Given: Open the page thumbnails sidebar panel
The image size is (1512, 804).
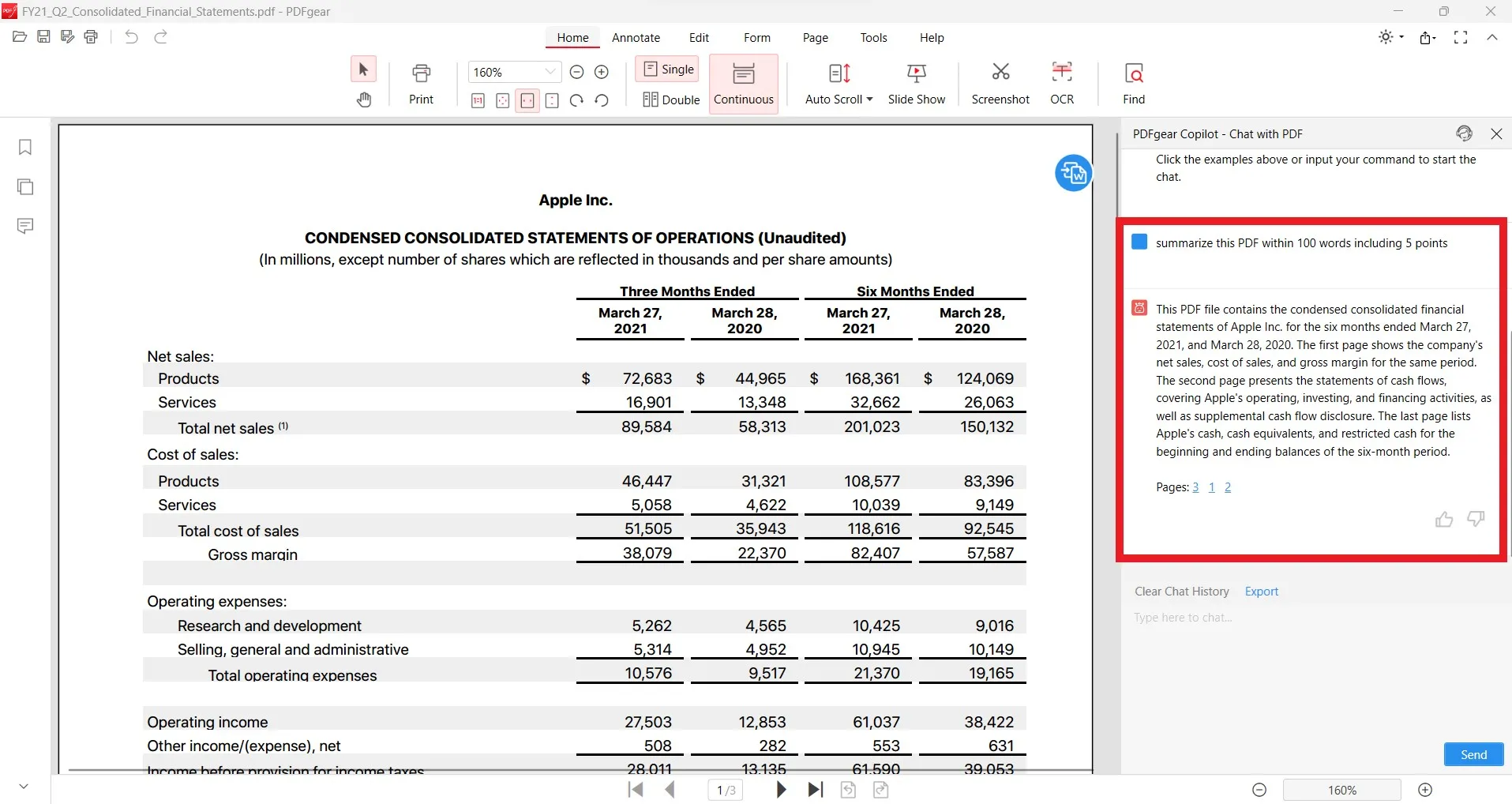Looking at the screenshot, I should 25,186.
